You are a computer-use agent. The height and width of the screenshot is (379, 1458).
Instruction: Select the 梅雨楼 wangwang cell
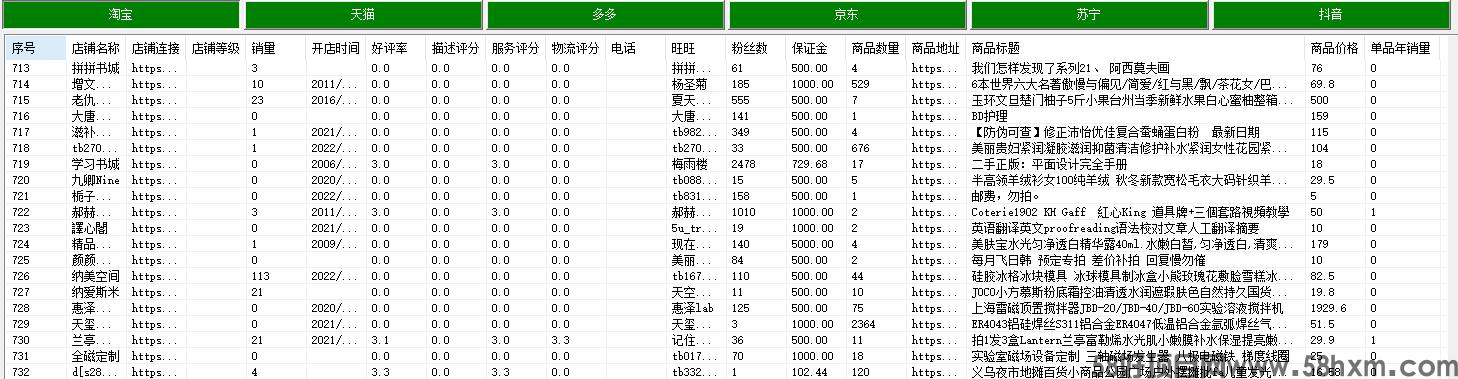coord(690,164)
